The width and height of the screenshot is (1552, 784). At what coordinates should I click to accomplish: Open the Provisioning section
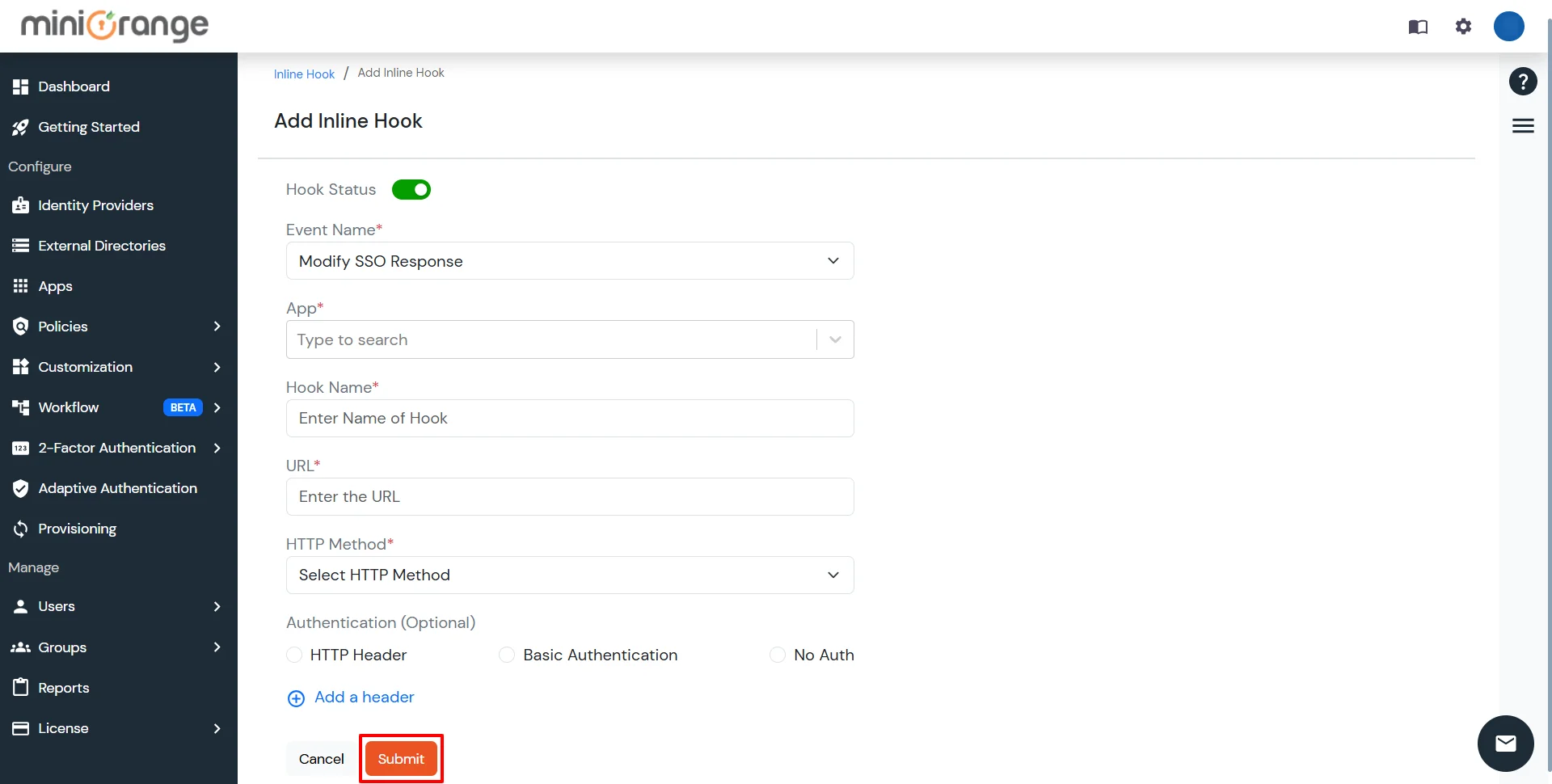(77, 528)
